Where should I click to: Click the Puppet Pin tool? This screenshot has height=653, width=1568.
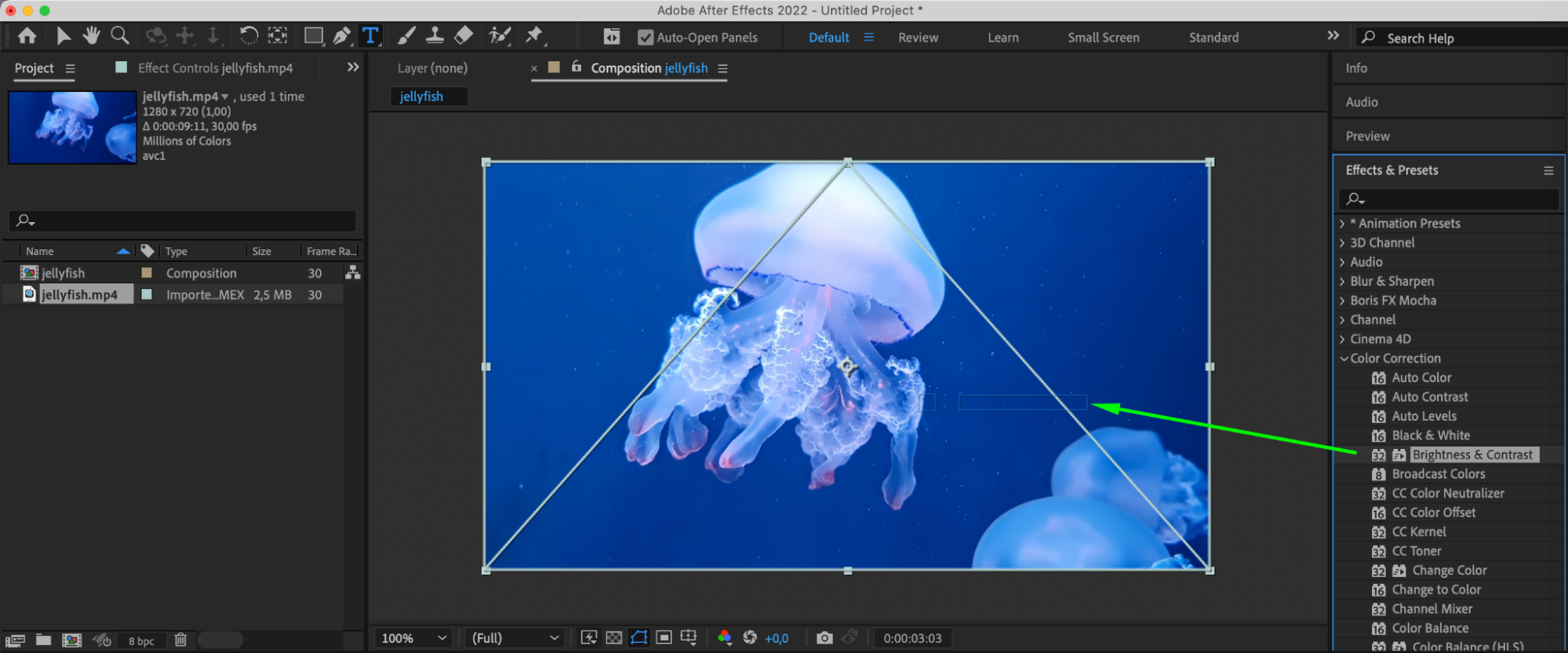coord(534,36)
